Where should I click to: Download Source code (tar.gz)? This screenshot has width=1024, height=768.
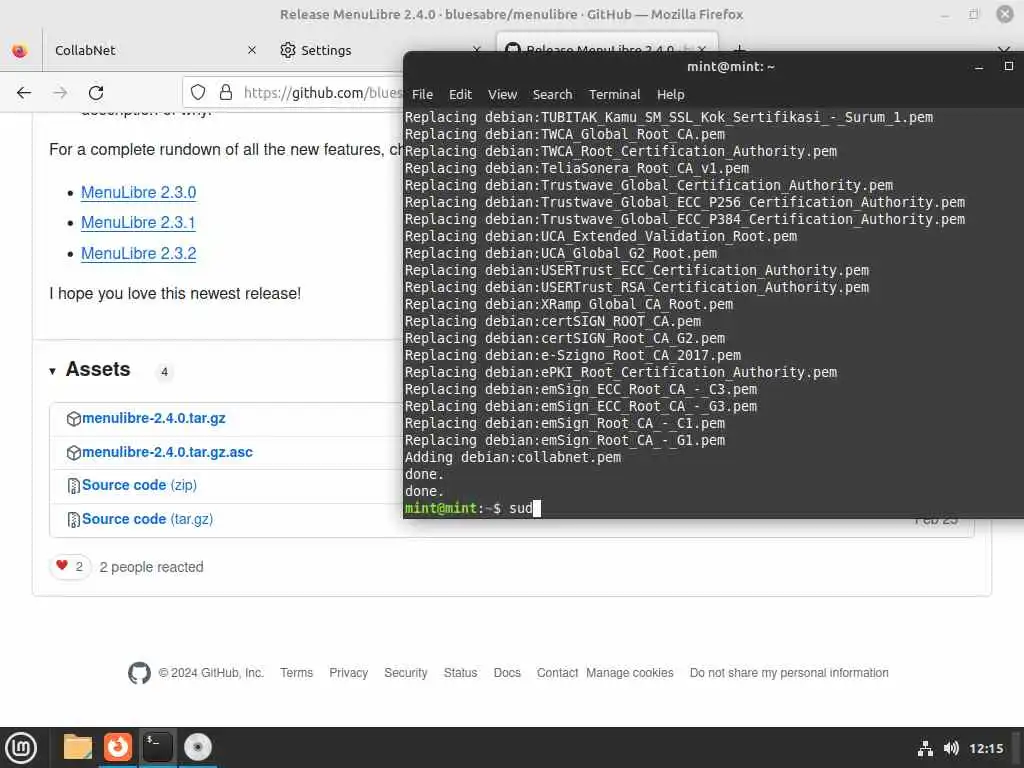(x=148, y=519)
